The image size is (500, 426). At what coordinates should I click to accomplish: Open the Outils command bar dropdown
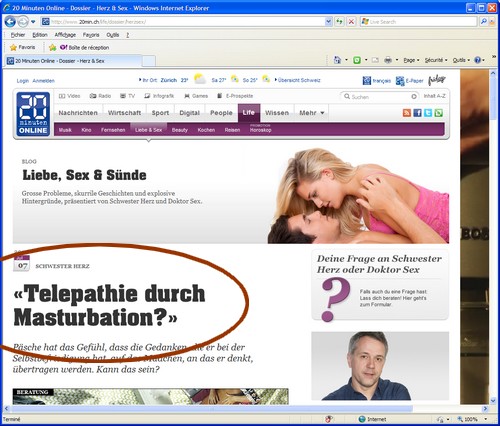(461, 60)
